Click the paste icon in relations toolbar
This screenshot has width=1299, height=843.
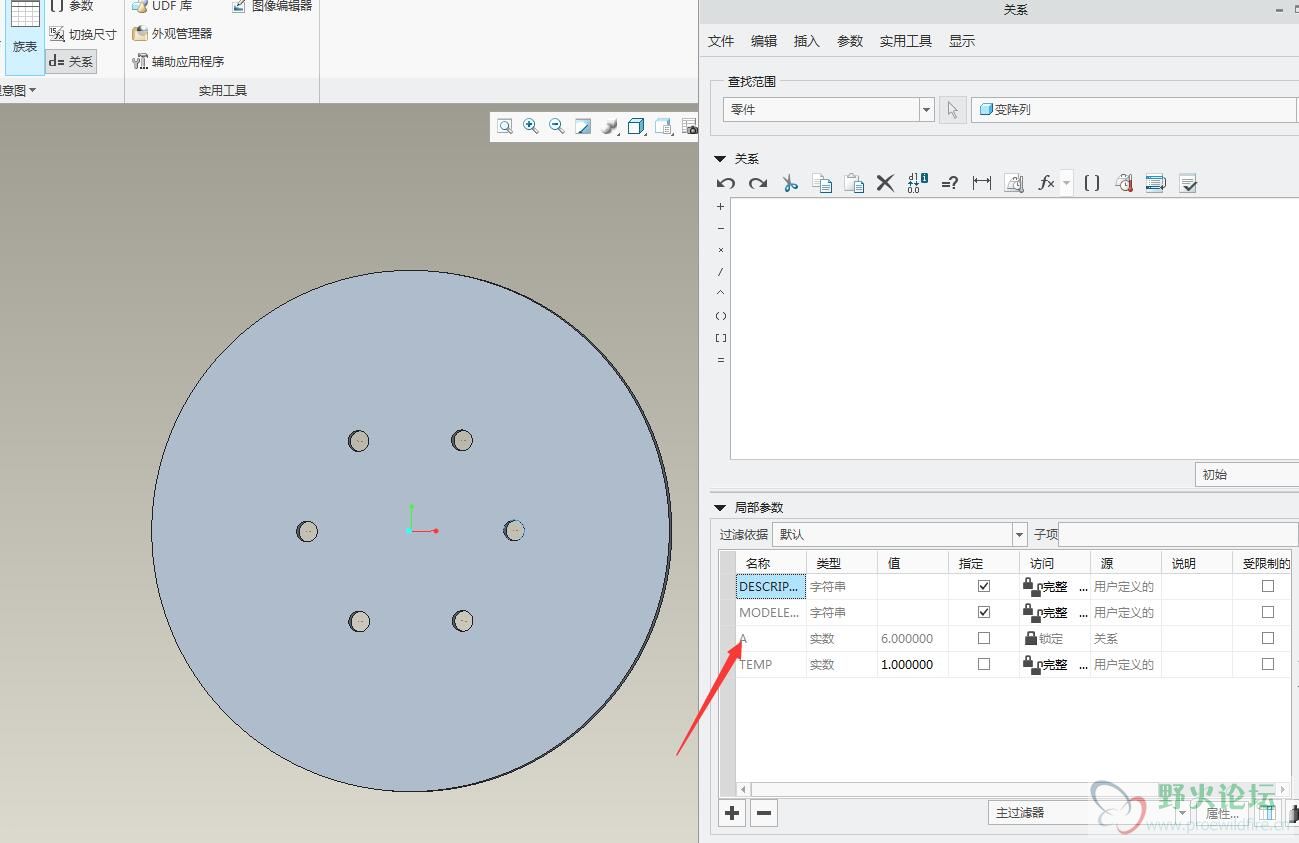coord(854,183)
